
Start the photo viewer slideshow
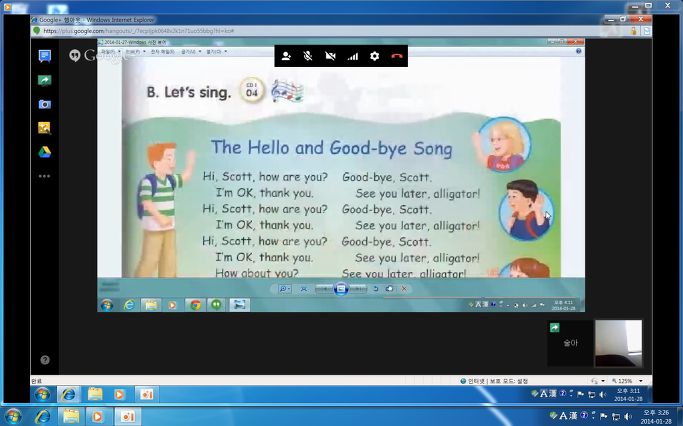[x=341, y=288]
